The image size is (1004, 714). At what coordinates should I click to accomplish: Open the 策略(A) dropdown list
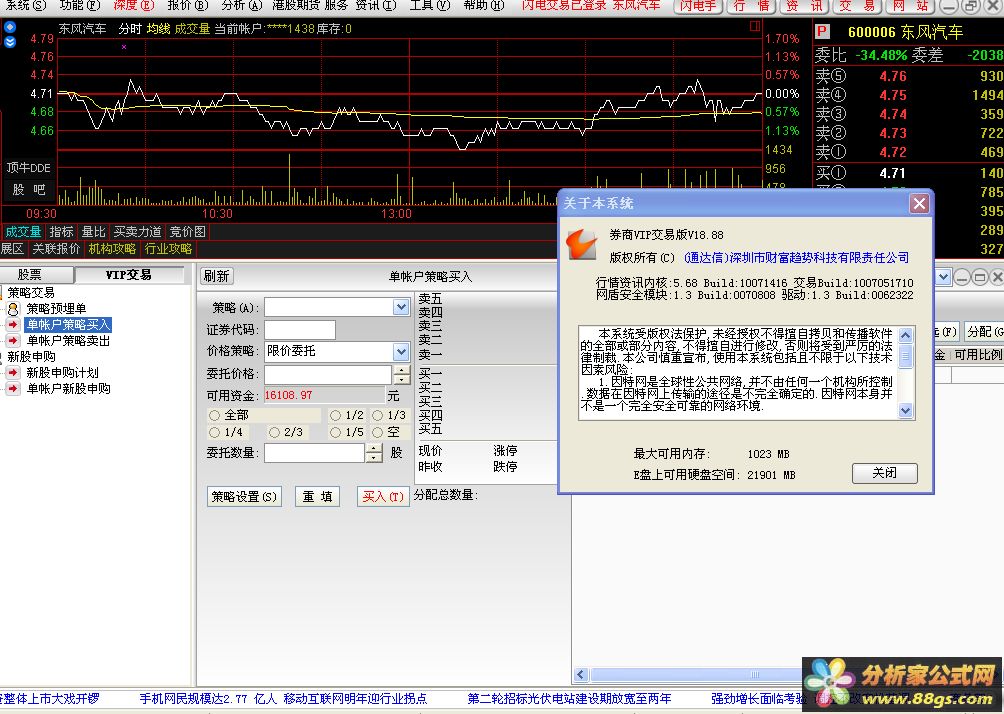[401, 307]
